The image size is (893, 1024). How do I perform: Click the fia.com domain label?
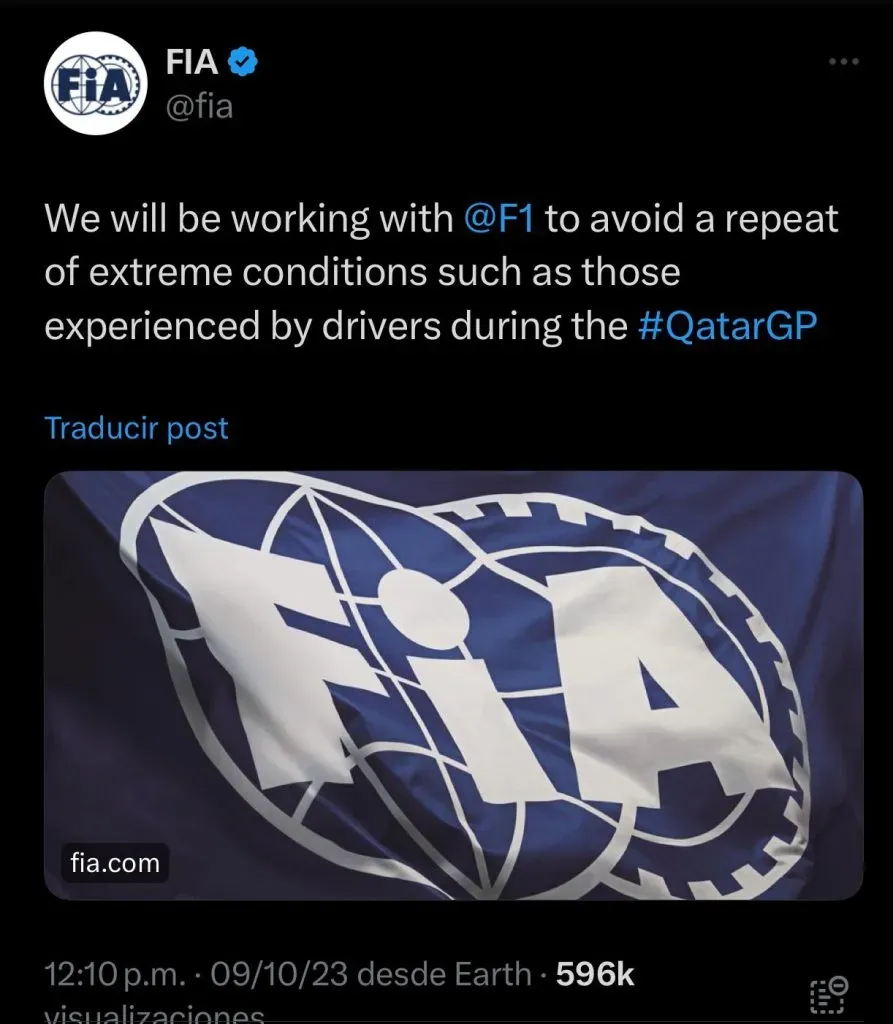(115, 863)
